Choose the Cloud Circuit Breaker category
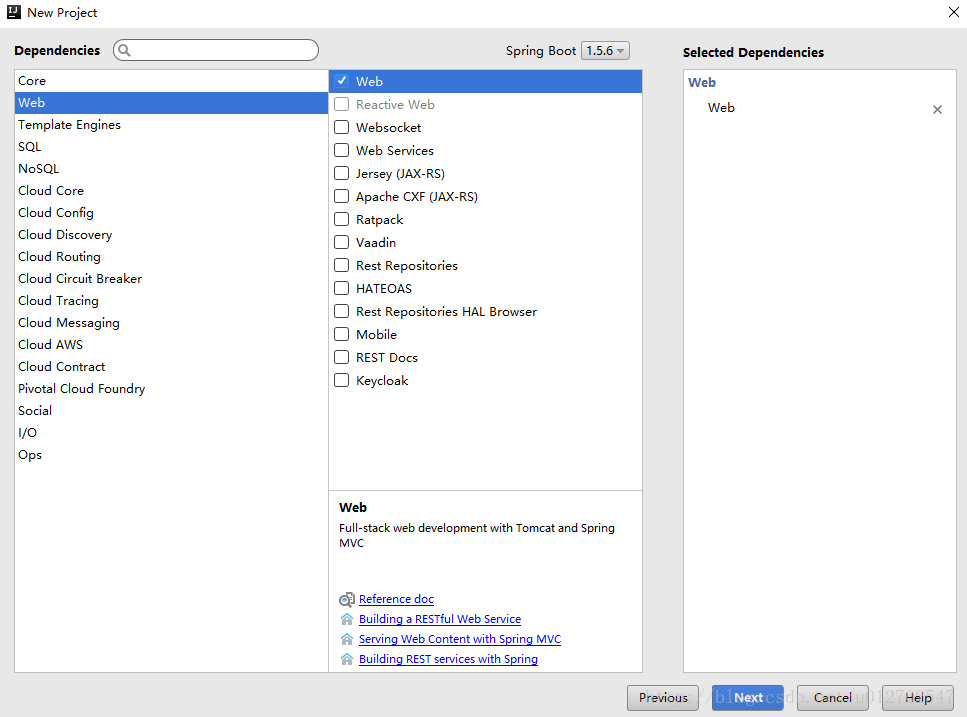 tap(171, 279)
